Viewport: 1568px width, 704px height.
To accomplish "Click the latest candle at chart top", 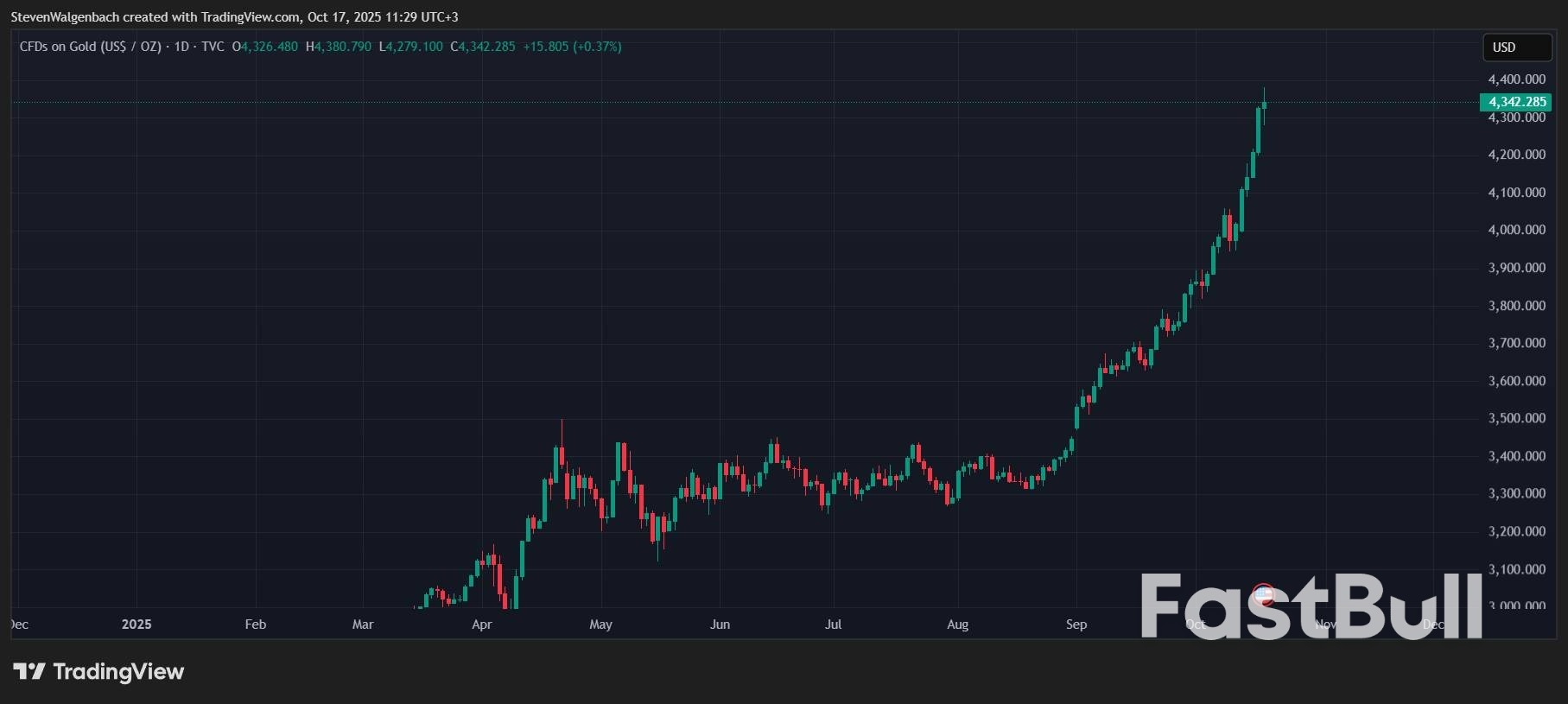I will click(x=1264, y=105).
